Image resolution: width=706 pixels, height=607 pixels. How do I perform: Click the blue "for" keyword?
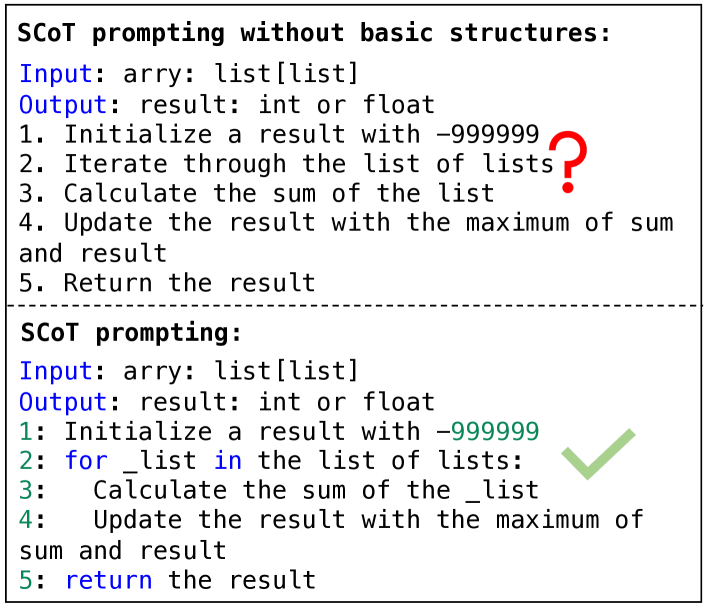click(x=86, y=461)
